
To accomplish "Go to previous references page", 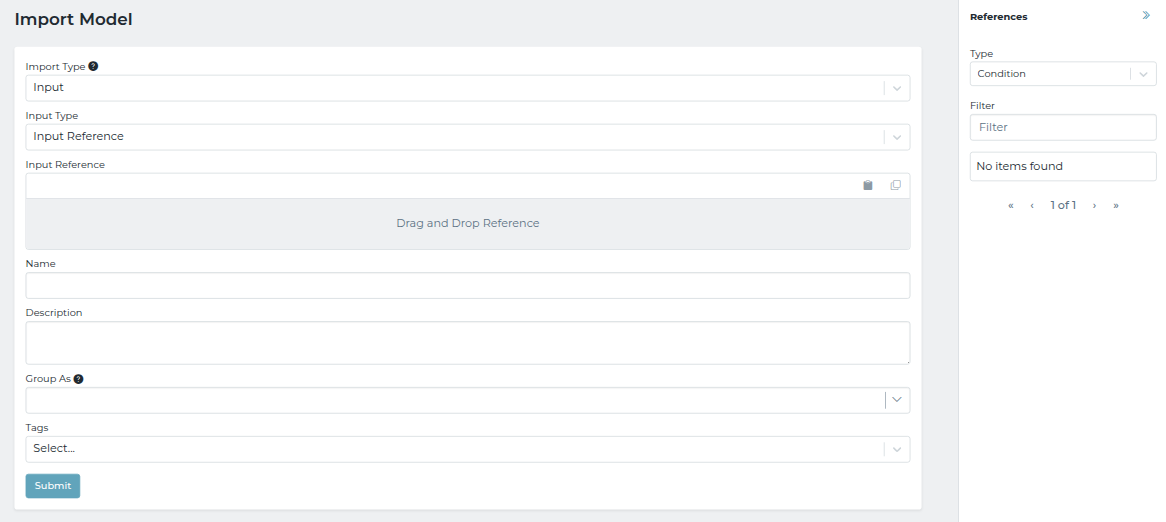I will tap(1032, 205).
